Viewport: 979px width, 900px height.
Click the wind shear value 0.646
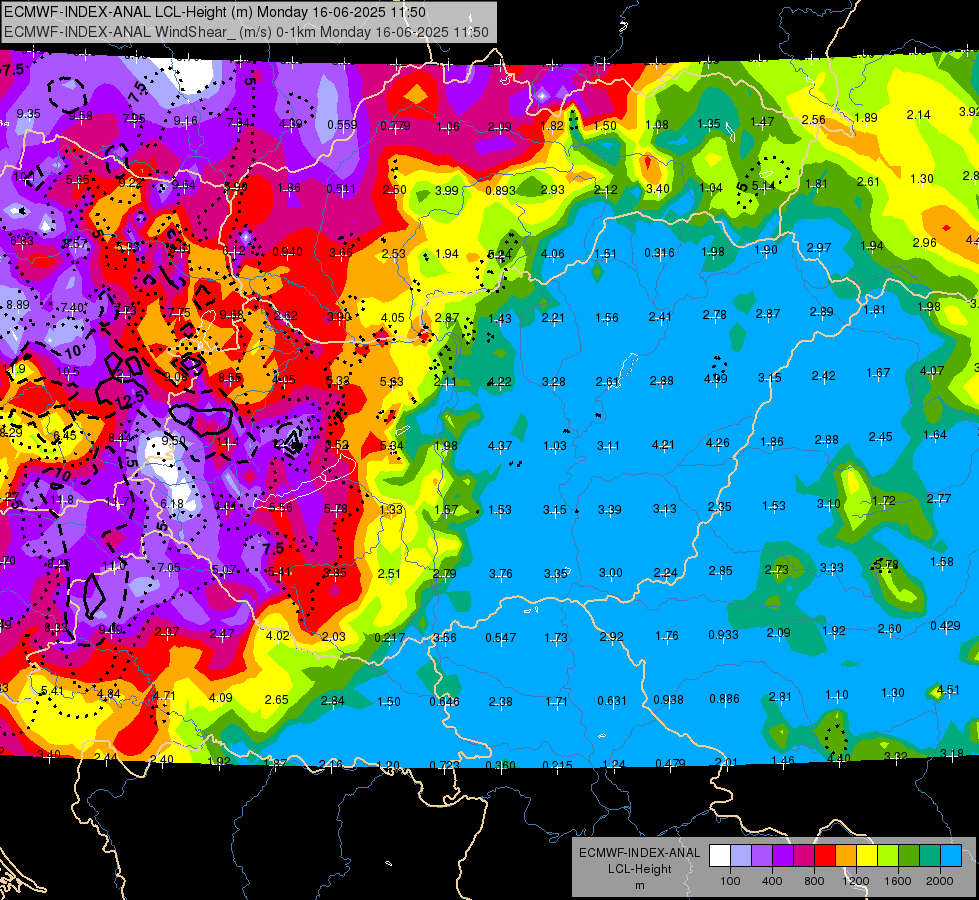click(445, 702)
